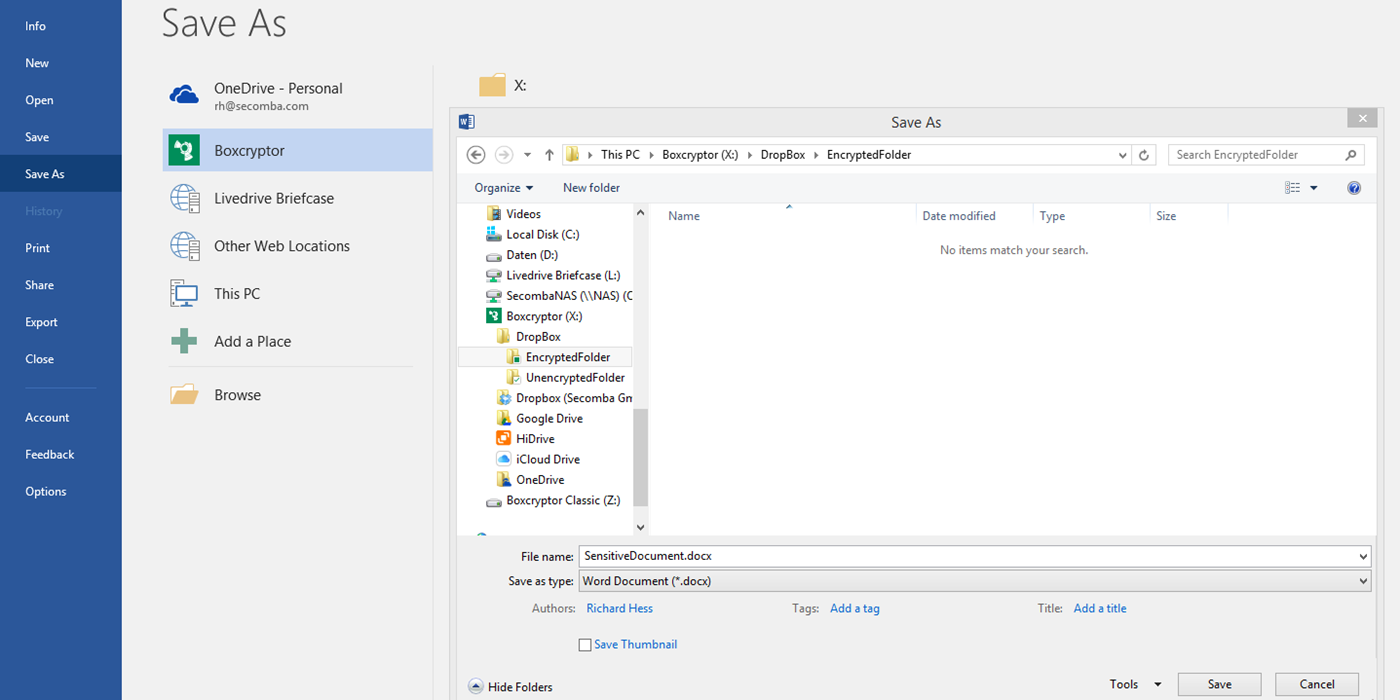The width and height of the screenshot is (1400, 700).
Task: Click the Add a title link
Action: point(1100,608)
